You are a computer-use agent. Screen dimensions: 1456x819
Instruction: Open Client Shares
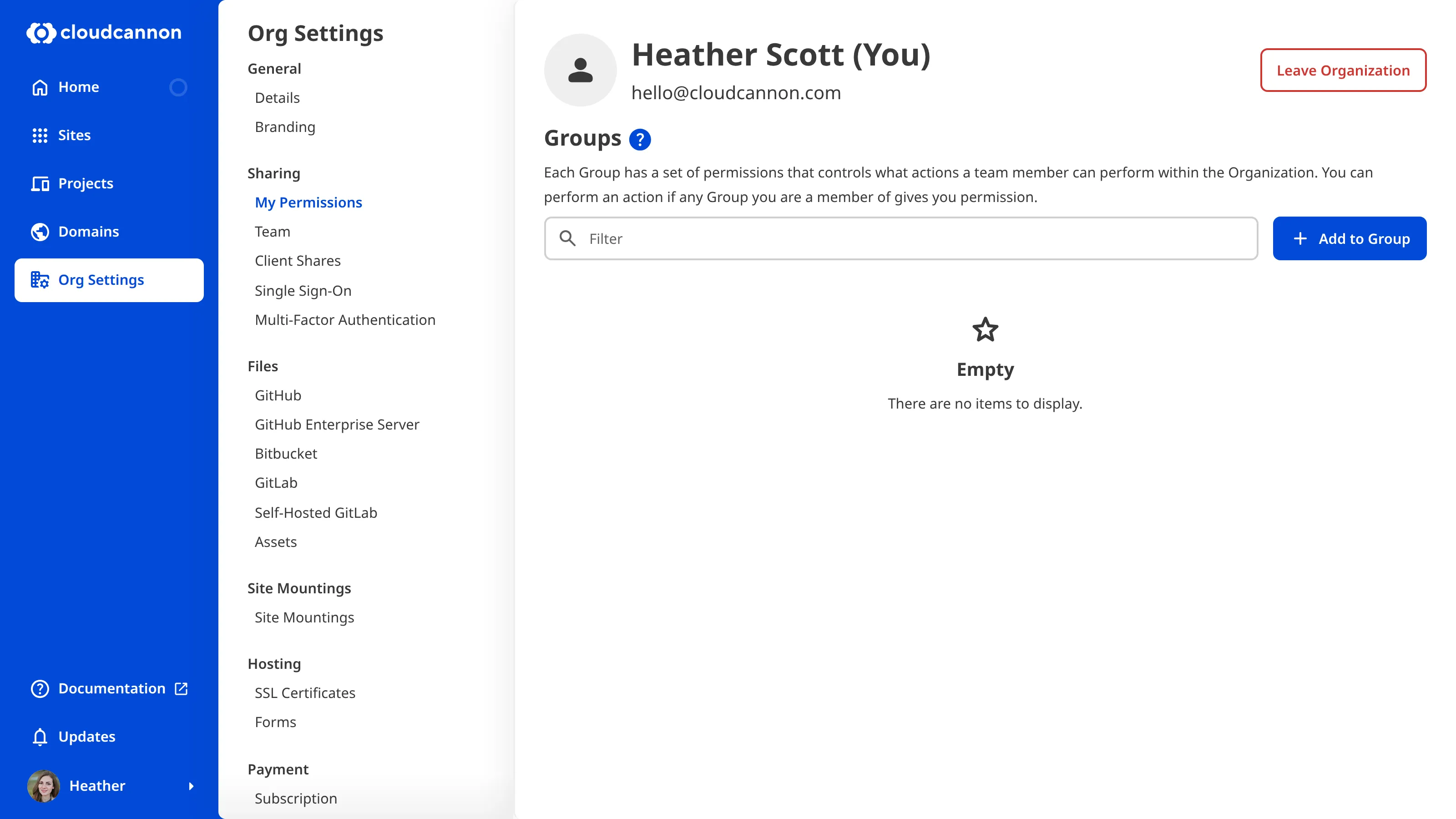point(297,261)
